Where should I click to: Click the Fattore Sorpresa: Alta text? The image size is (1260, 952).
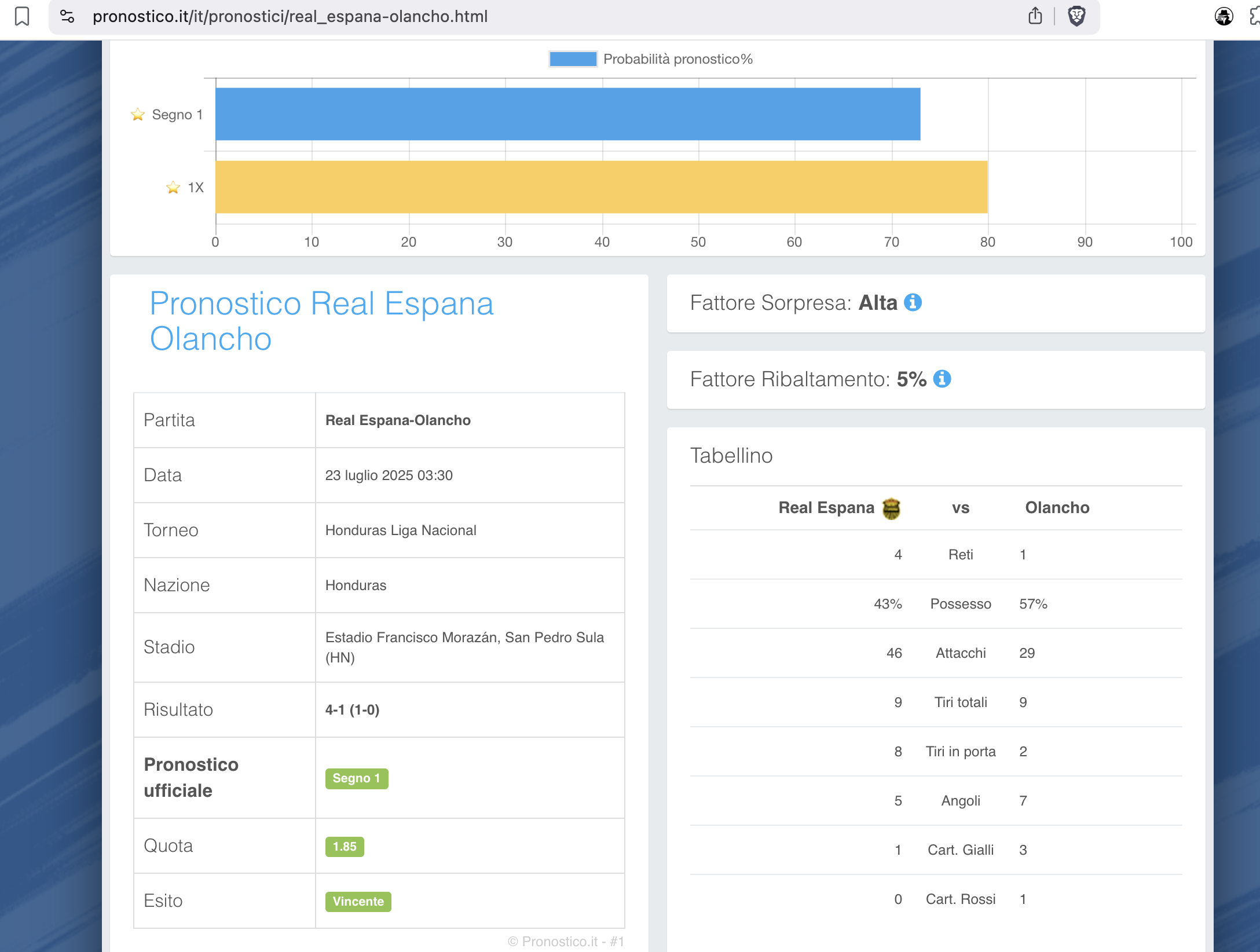click(x=793, y=303)
